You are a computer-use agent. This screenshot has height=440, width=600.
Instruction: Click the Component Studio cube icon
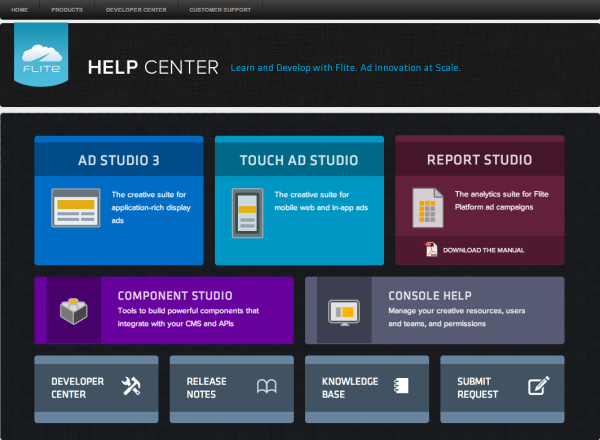click(x=74, y=310)
